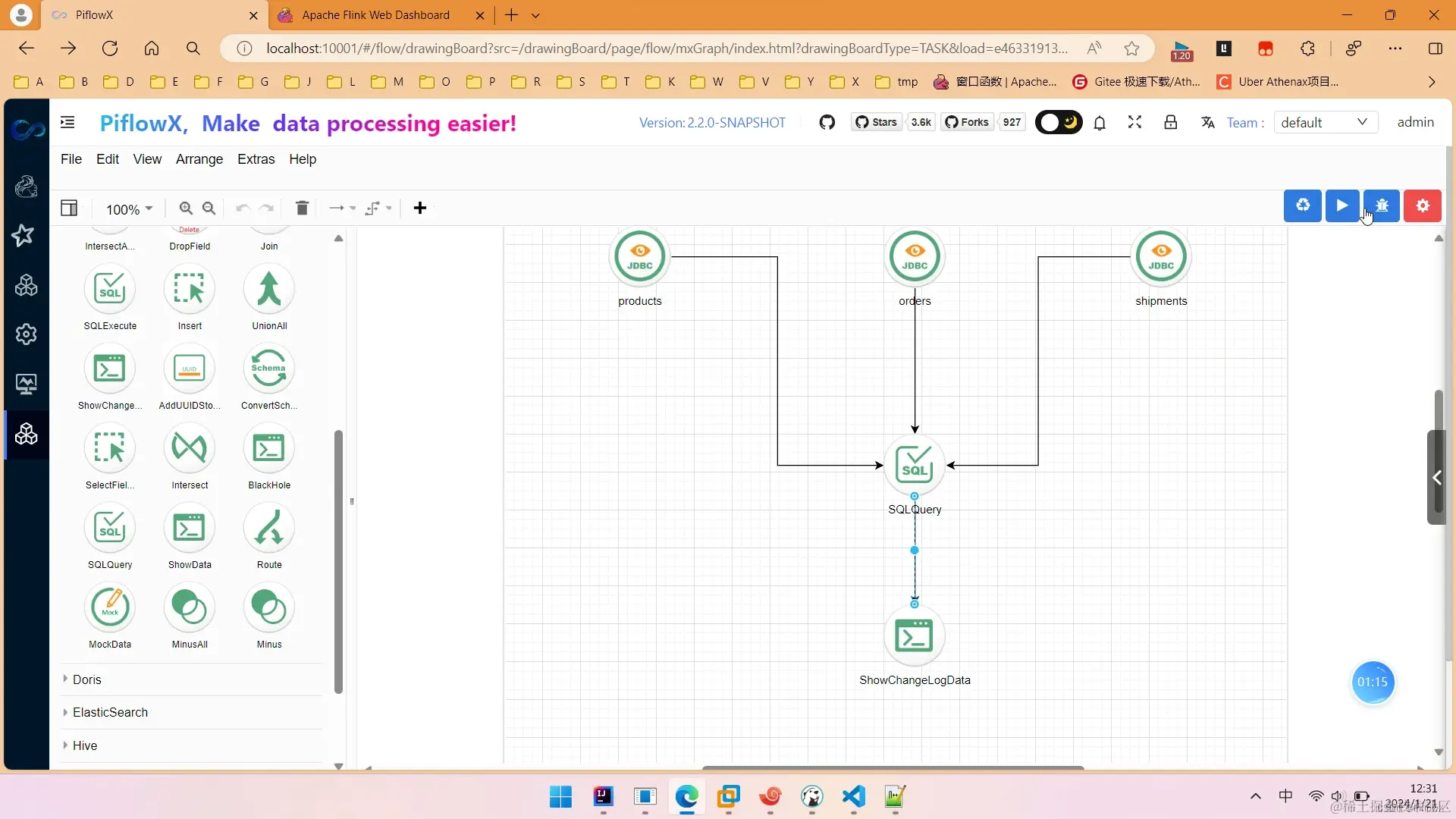Toggle dark mode switch

tap(1059, 122)
